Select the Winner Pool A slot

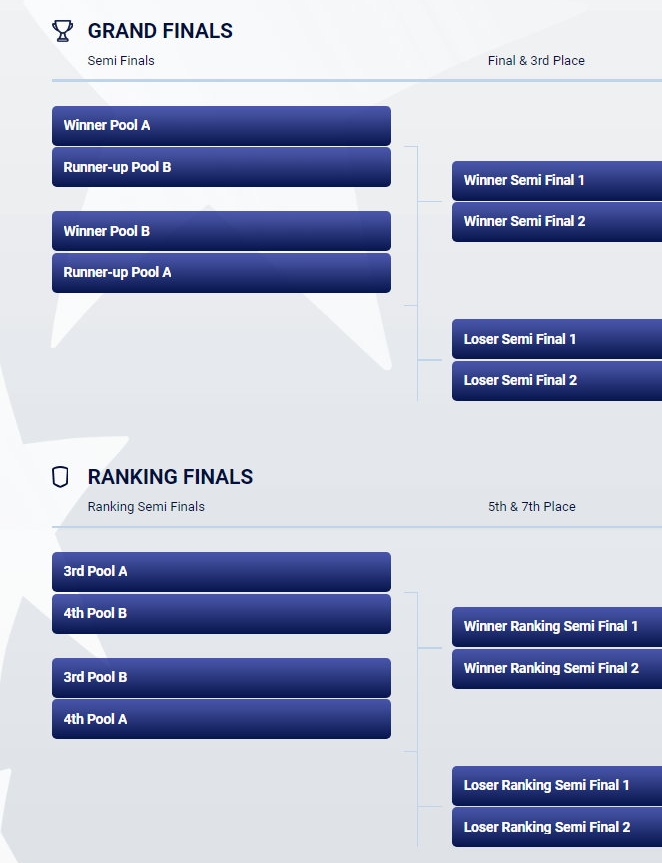221,126
